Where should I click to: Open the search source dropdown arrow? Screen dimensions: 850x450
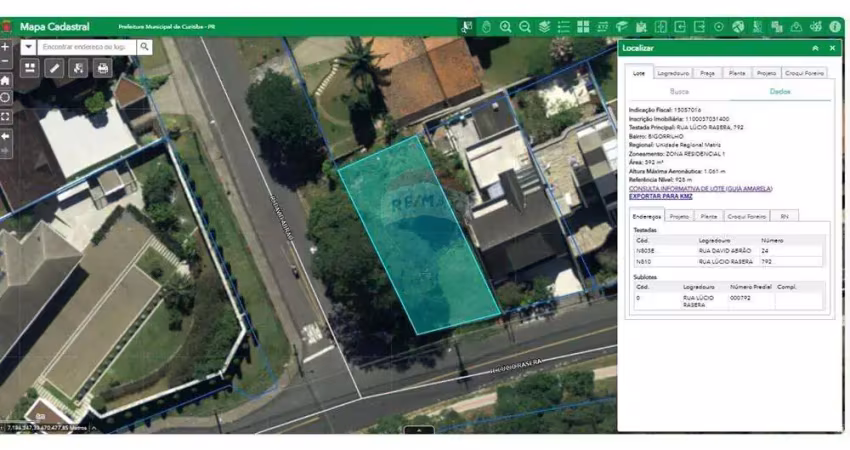pos(28,46)
